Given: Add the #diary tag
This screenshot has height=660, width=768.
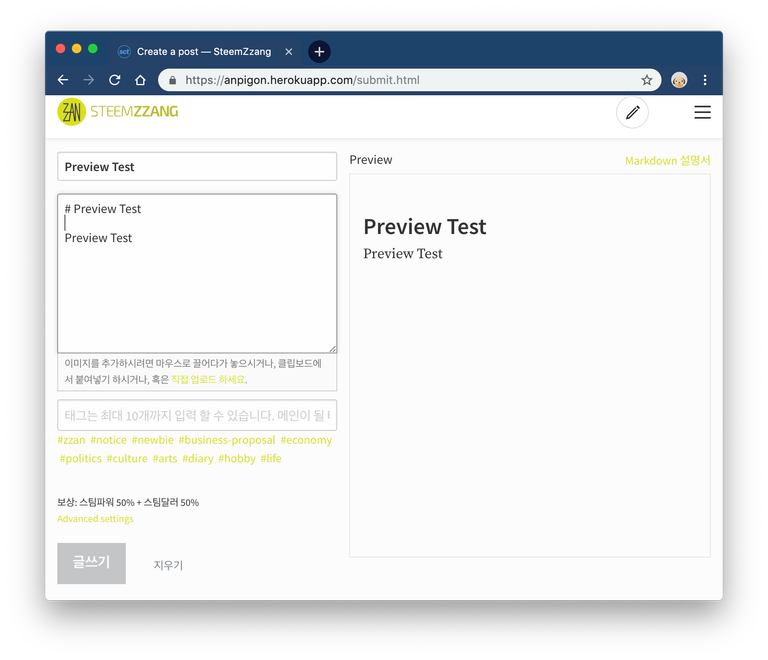Looking at the screenshot, I should tap(198, 459).
